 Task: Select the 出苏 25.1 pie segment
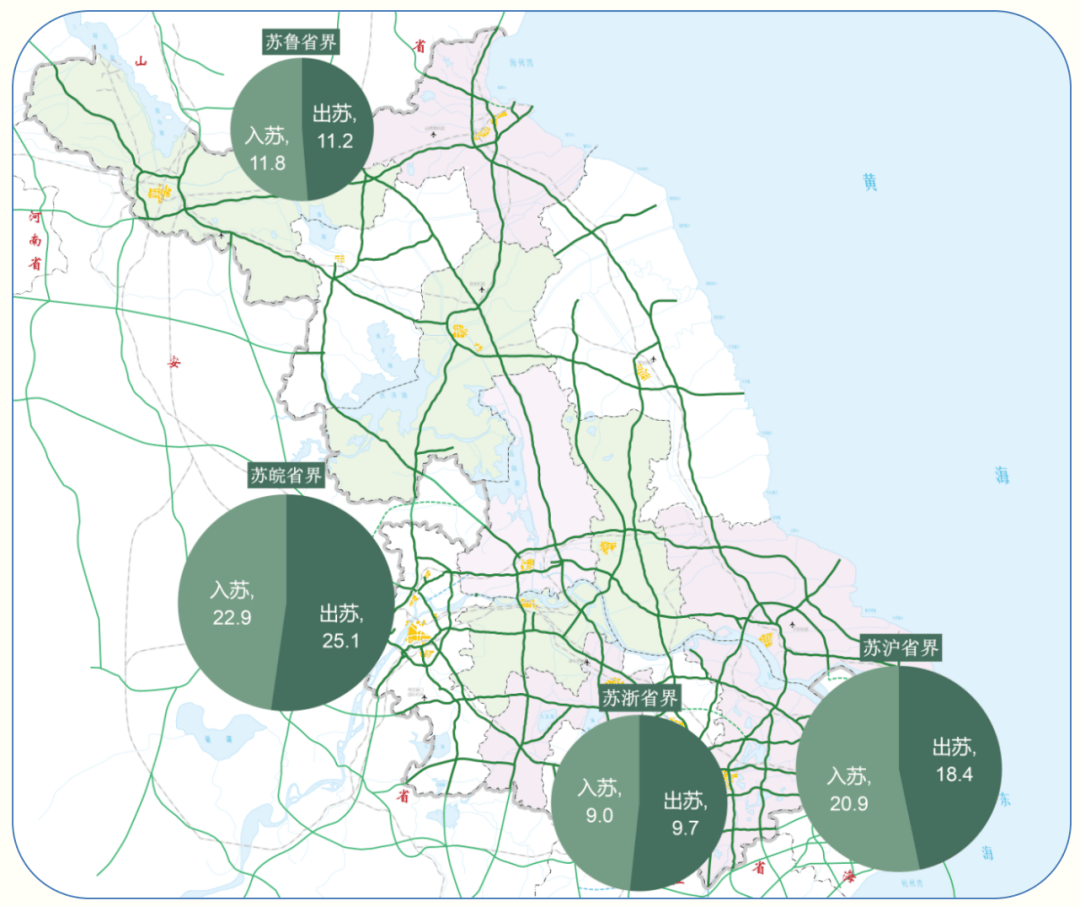click(x=338, y=606)
